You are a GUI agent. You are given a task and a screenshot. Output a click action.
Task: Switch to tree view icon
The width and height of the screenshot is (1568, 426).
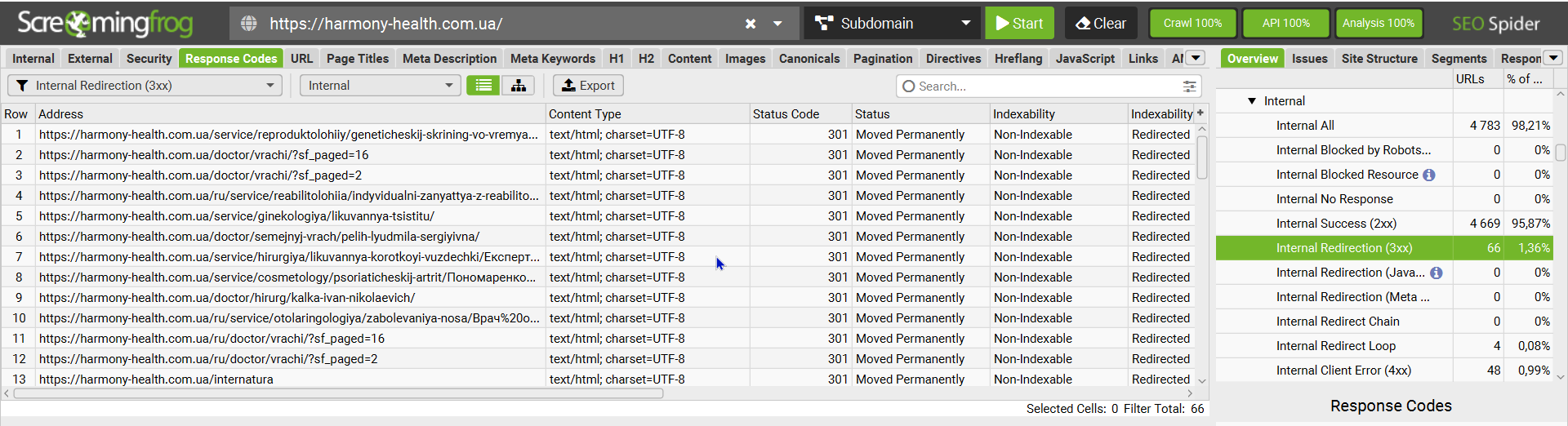[519, 86]
